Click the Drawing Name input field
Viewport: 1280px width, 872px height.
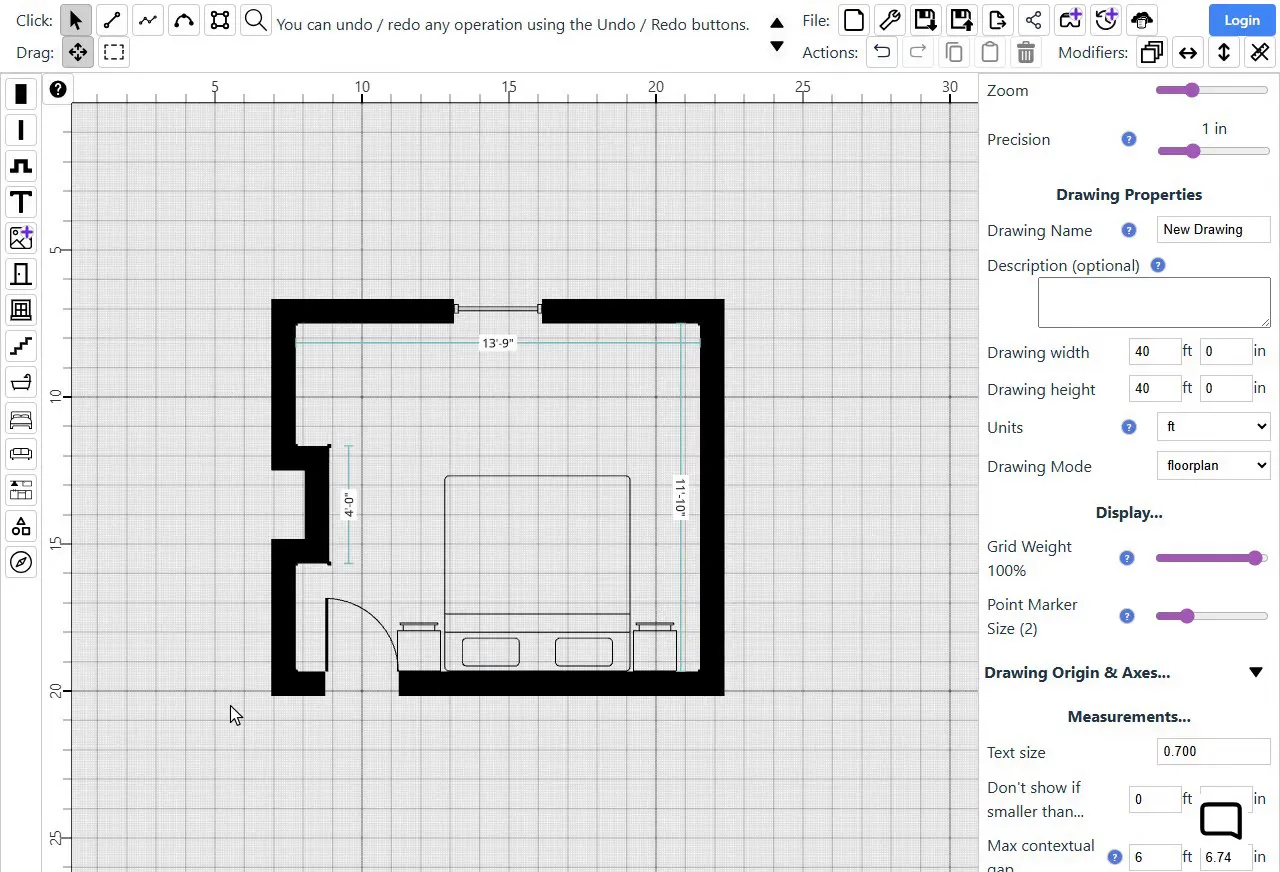tap(1213, 229)
